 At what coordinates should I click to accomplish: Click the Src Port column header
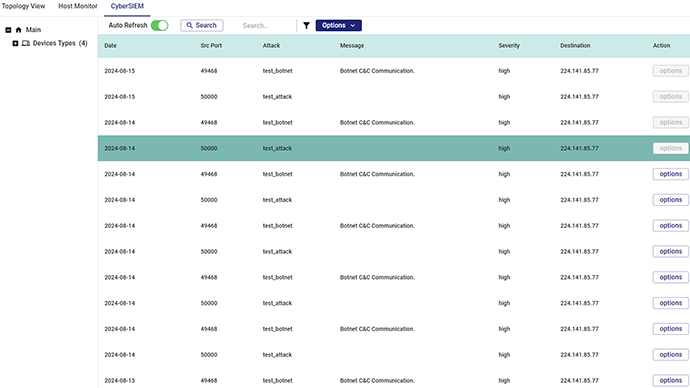pyautogui.click(x=211, y=45)
